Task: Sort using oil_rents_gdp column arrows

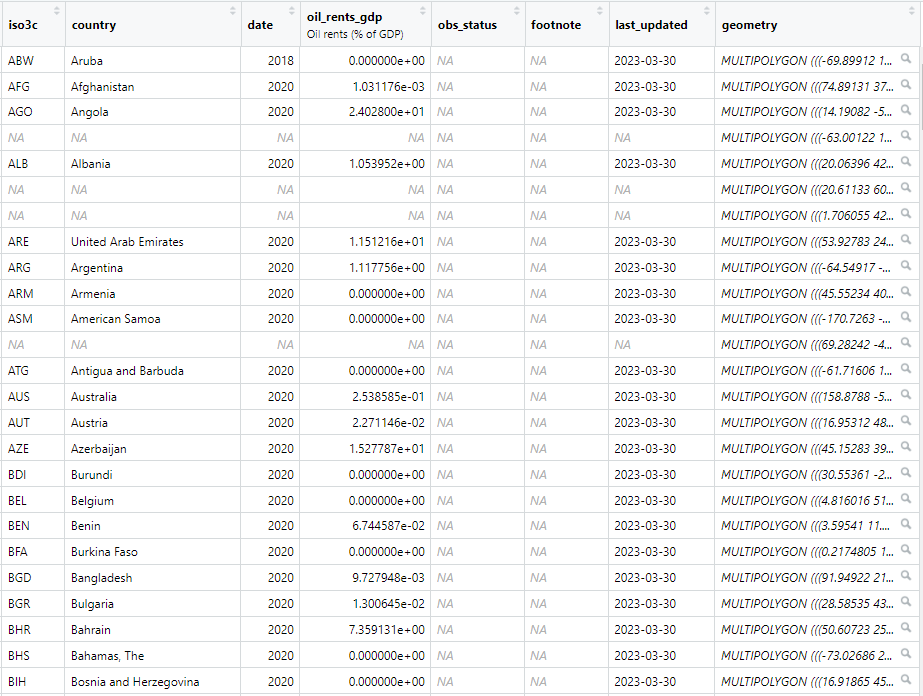Action: (x=422, y=11)
